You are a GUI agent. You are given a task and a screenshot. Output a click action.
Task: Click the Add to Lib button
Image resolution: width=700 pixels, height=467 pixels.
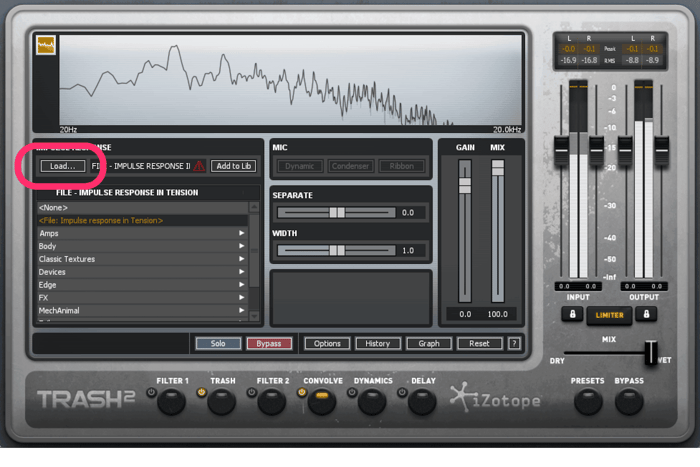coord(233,166)
